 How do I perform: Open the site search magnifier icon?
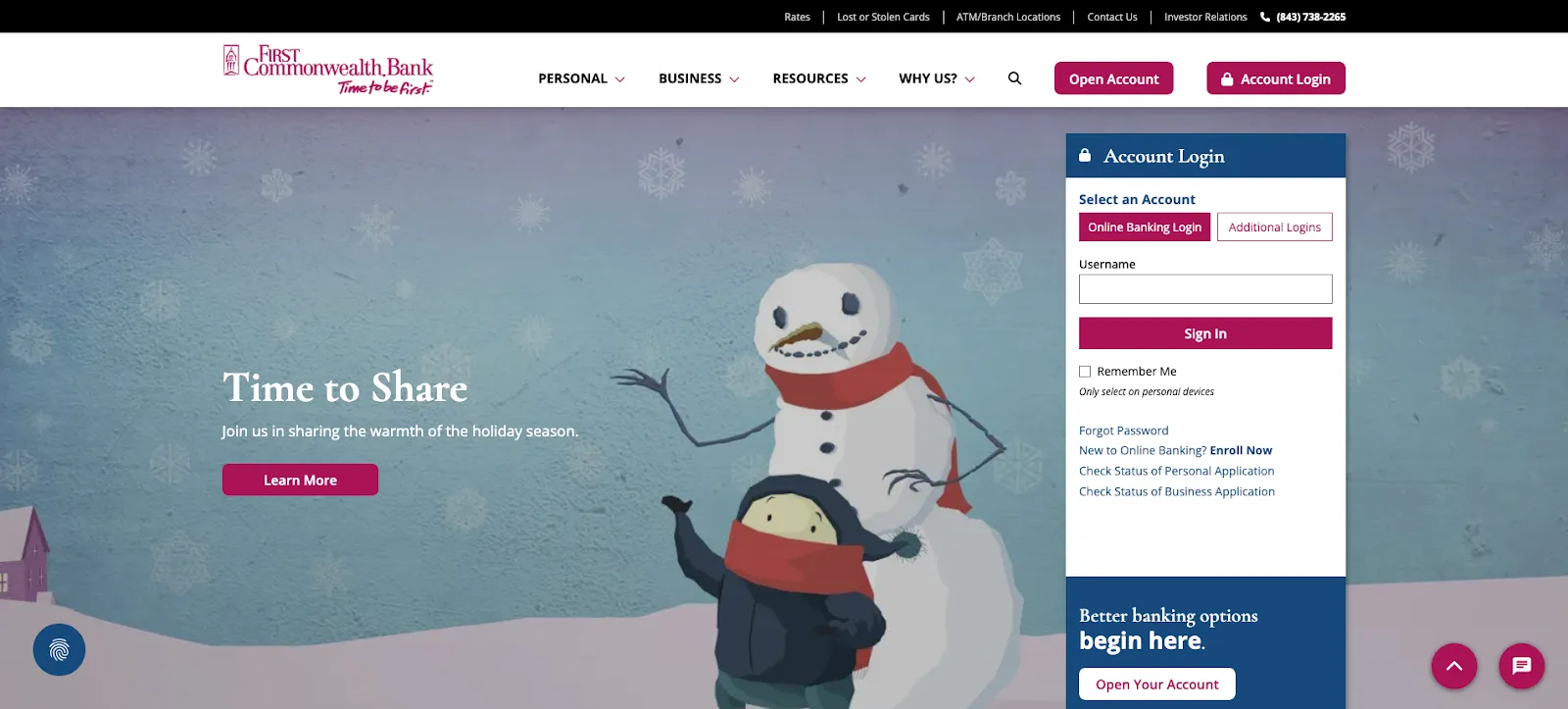point(1014,78)
